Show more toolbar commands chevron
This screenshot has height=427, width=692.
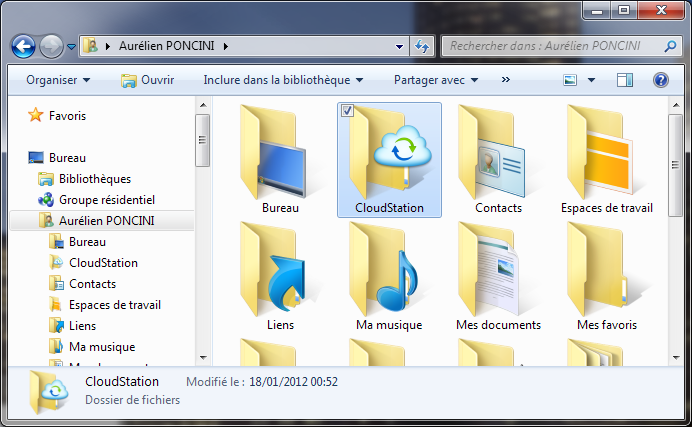[x=506, y=79]
